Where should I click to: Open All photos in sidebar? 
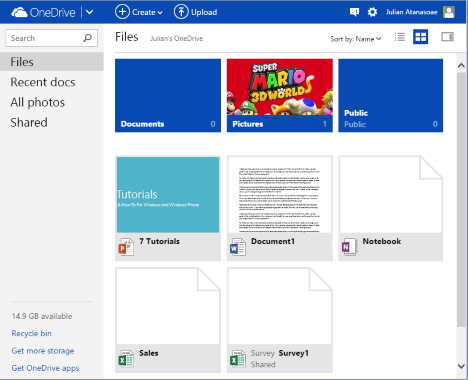click(x=38, y=102)
